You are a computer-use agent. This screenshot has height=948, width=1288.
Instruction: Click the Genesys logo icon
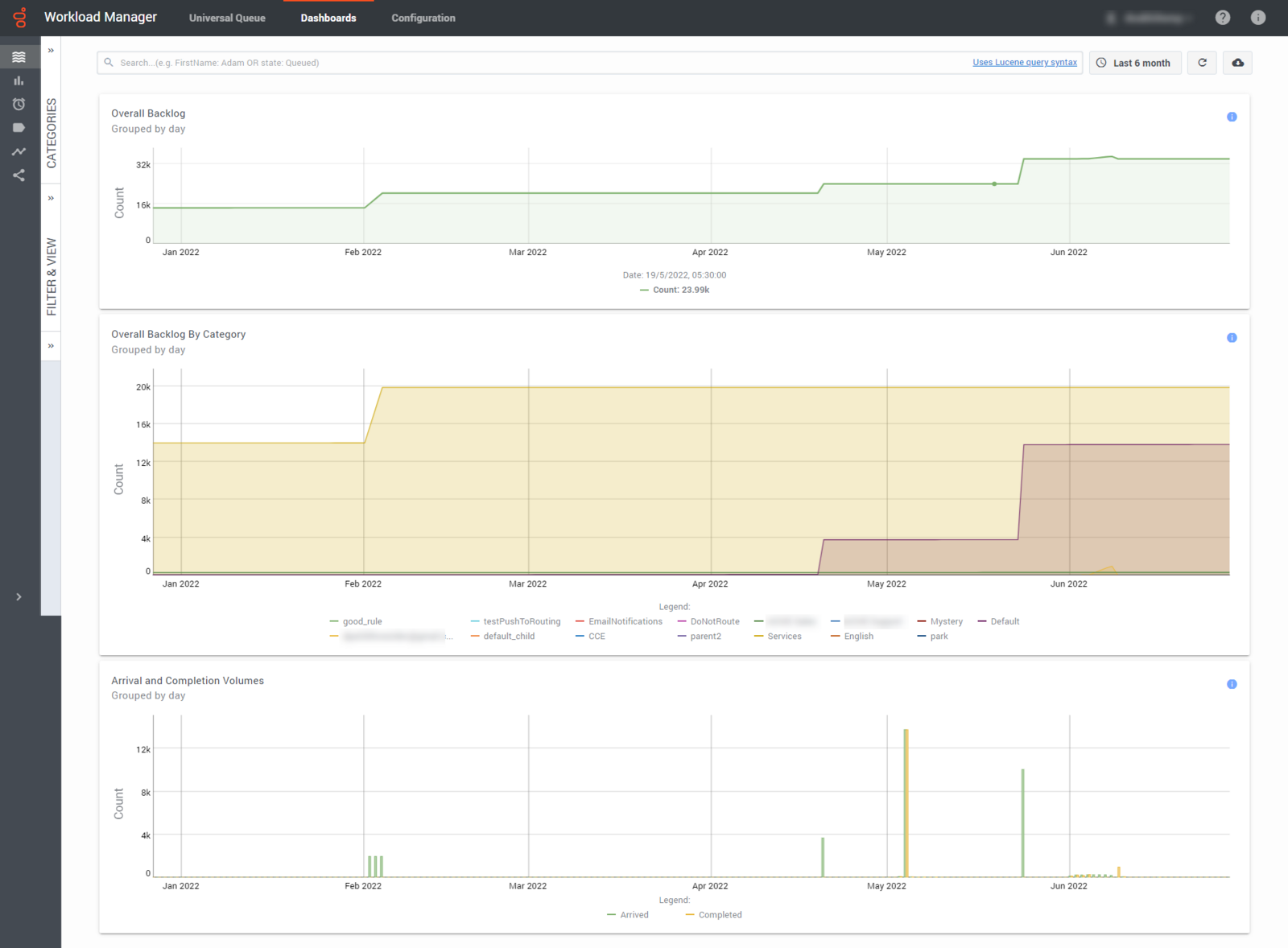(19, 18)
